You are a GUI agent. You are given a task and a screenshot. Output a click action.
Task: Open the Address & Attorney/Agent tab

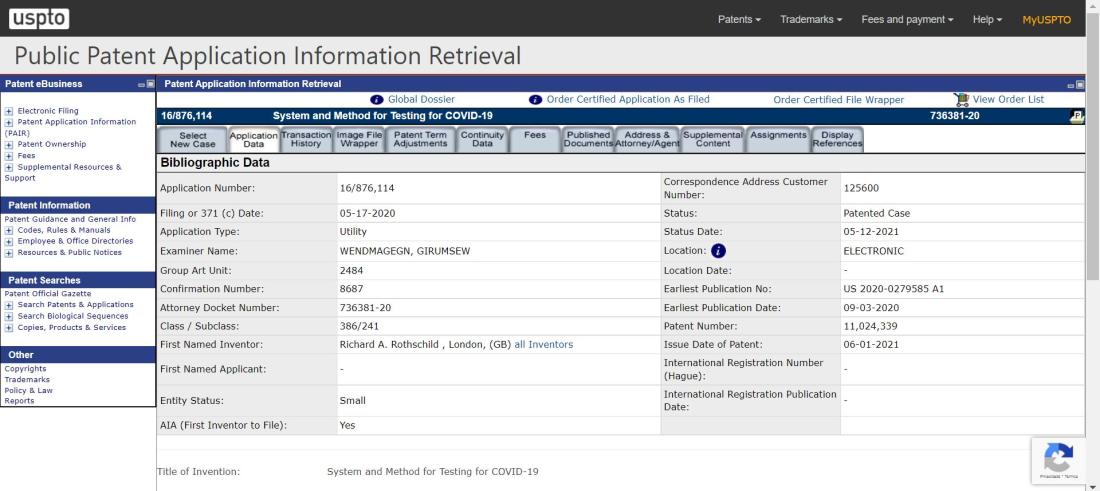[x=648, y=139]
